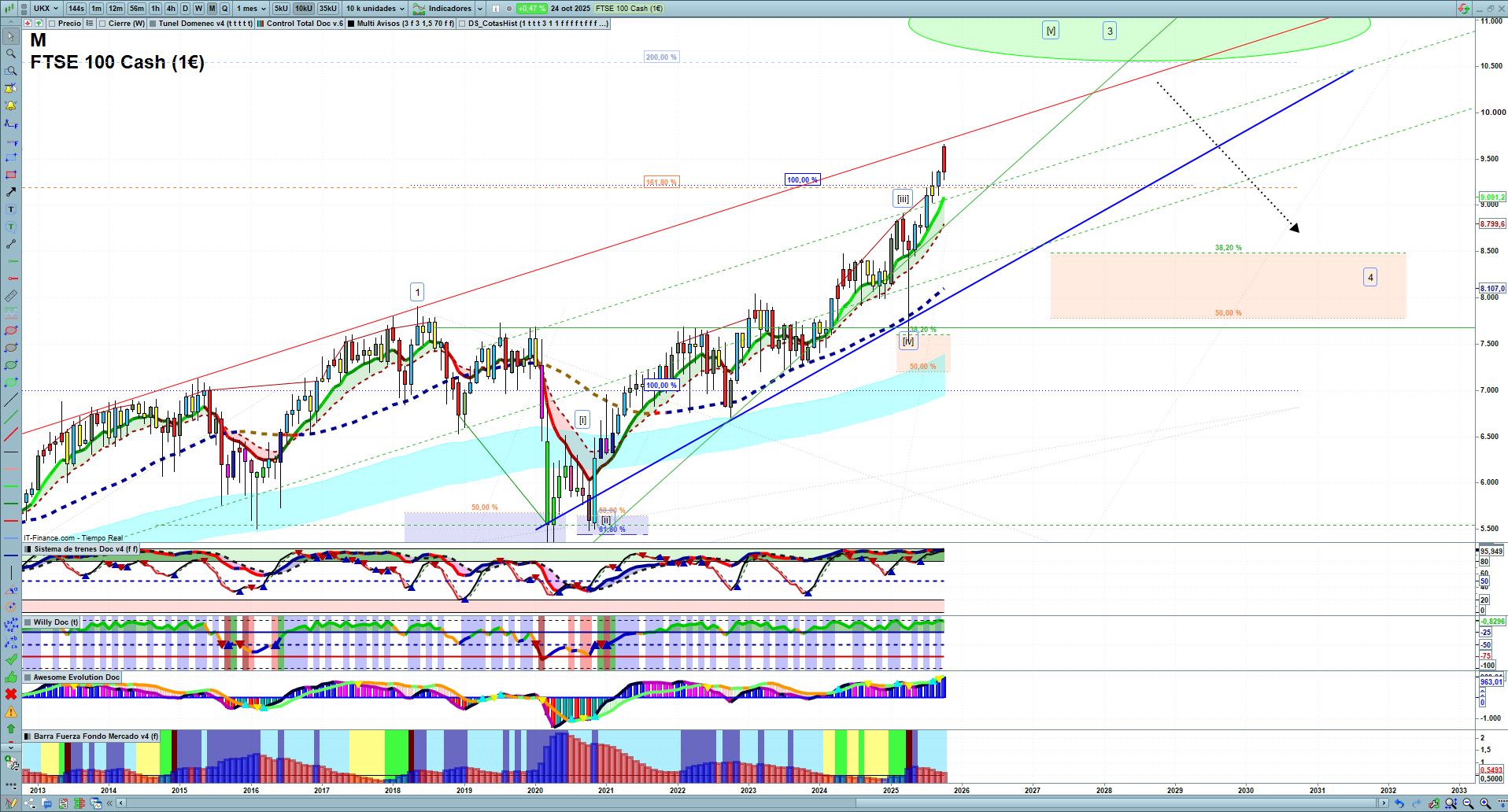This screenshot has height=812, width=1508.
Task: Toggle the Precio checkbox
Action: [52, 24]
